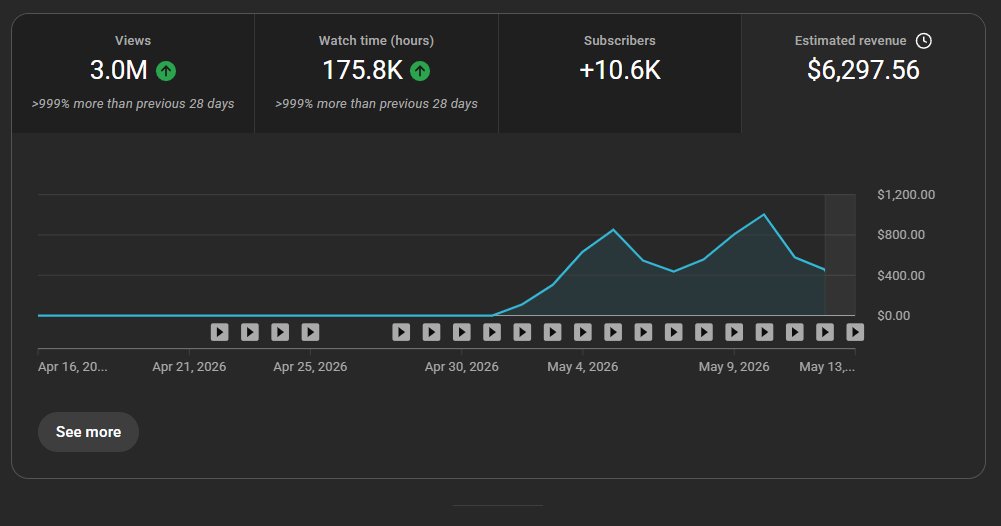Open the video marker for May 11
Screen dimensions: 1001x526
pyautogui.click(x=795, y=332)
